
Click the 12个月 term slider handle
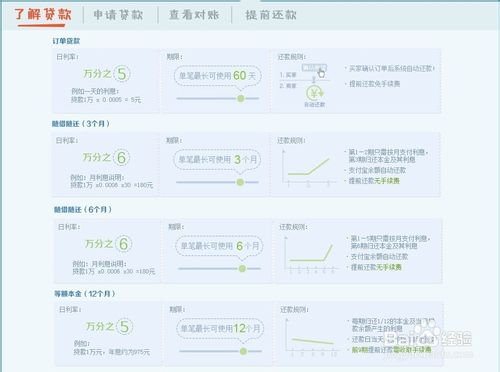pos(243,351)
